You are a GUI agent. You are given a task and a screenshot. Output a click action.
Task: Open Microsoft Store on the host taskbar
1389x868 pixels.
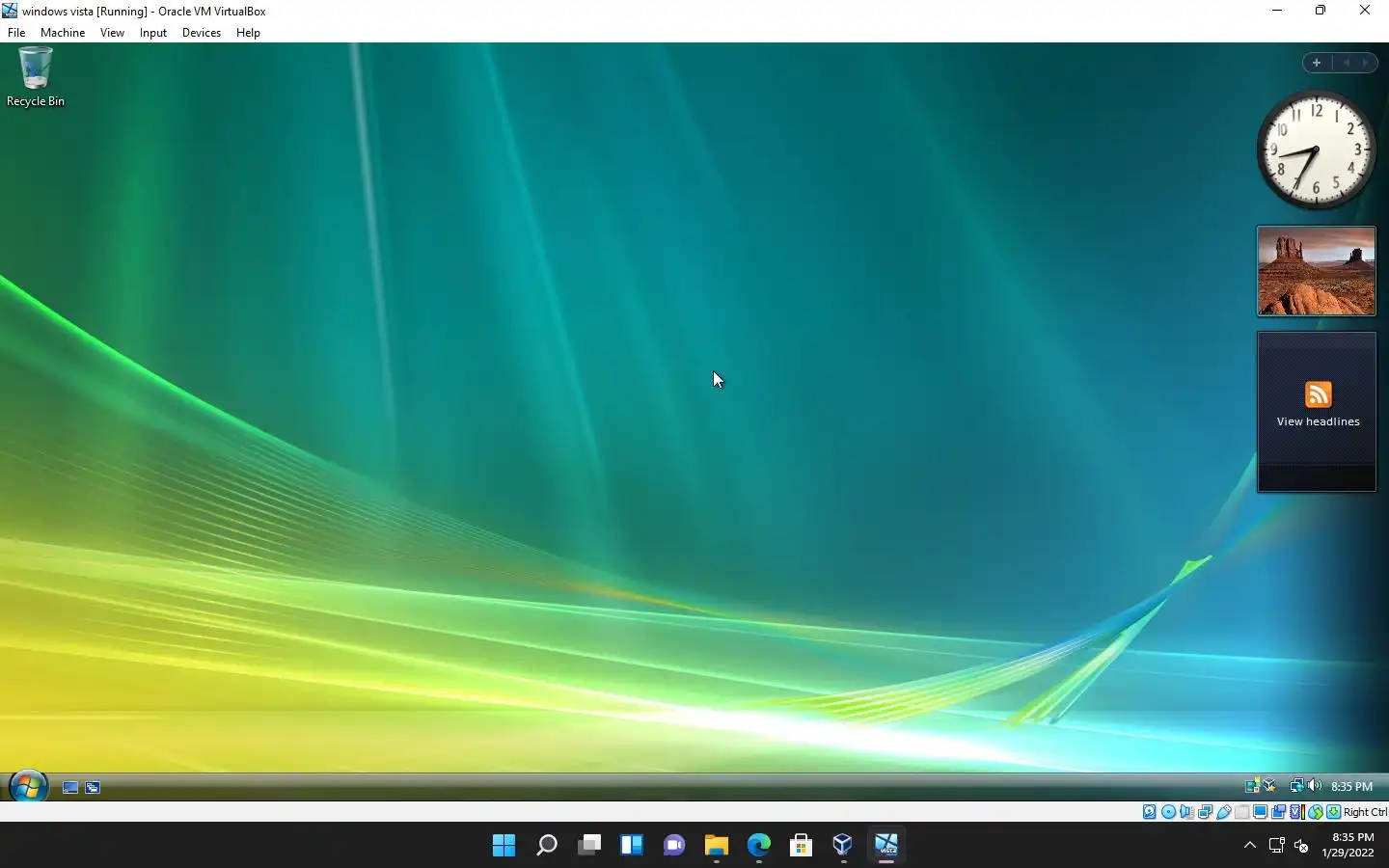801,845
